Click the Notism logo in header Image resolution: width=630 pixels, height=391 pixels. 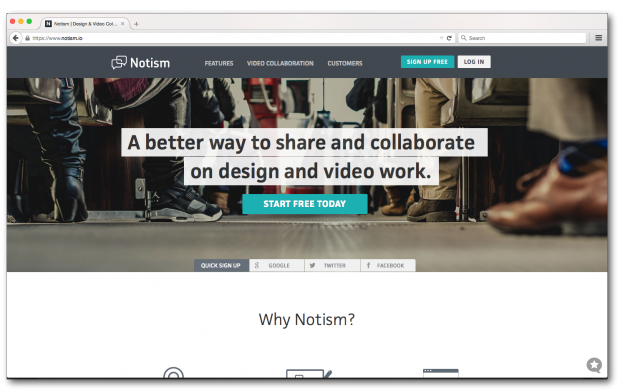tap(141, 63)
